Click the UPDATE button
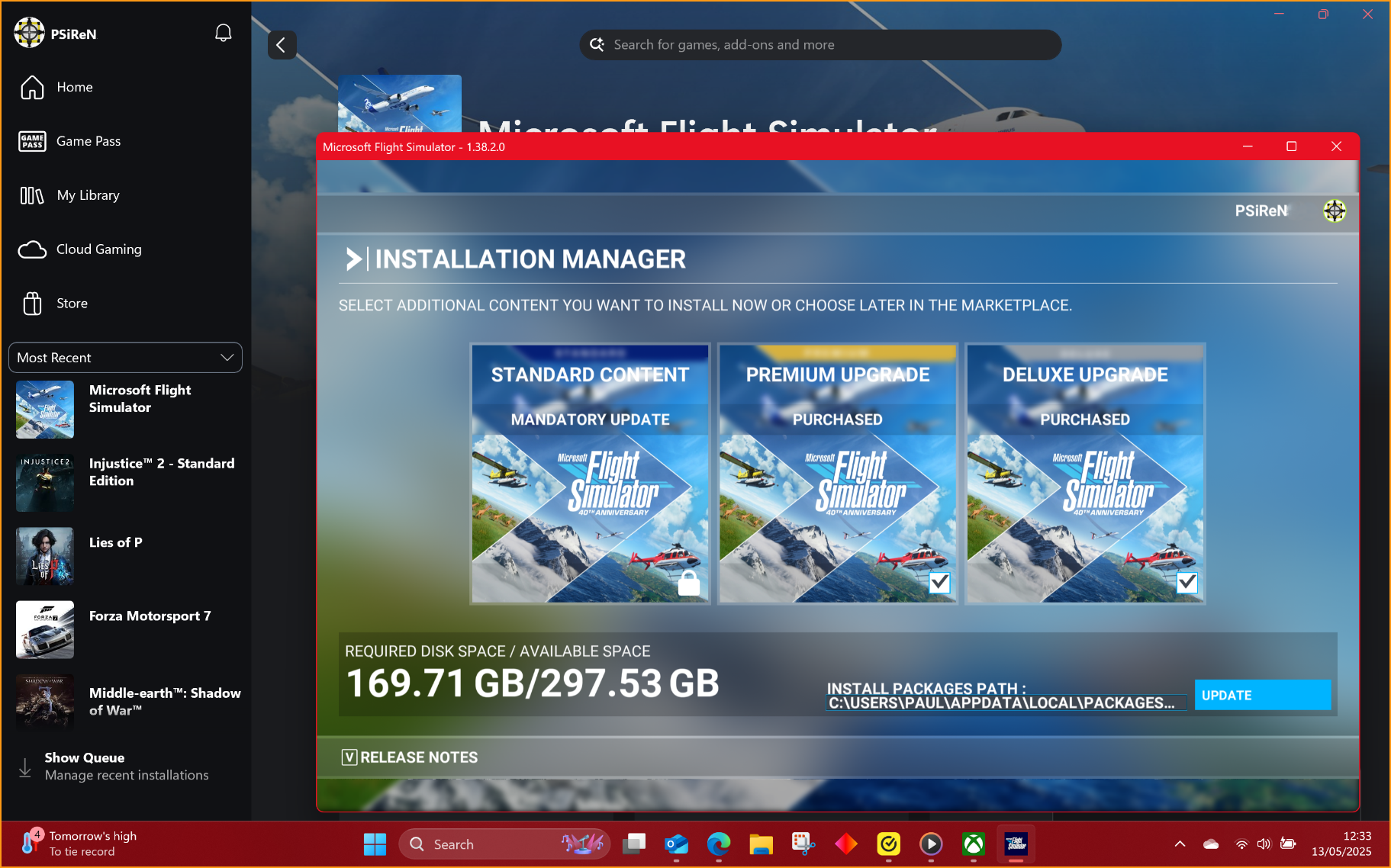The height and width of the screenshot is (868, 1391). point(1263,695)
